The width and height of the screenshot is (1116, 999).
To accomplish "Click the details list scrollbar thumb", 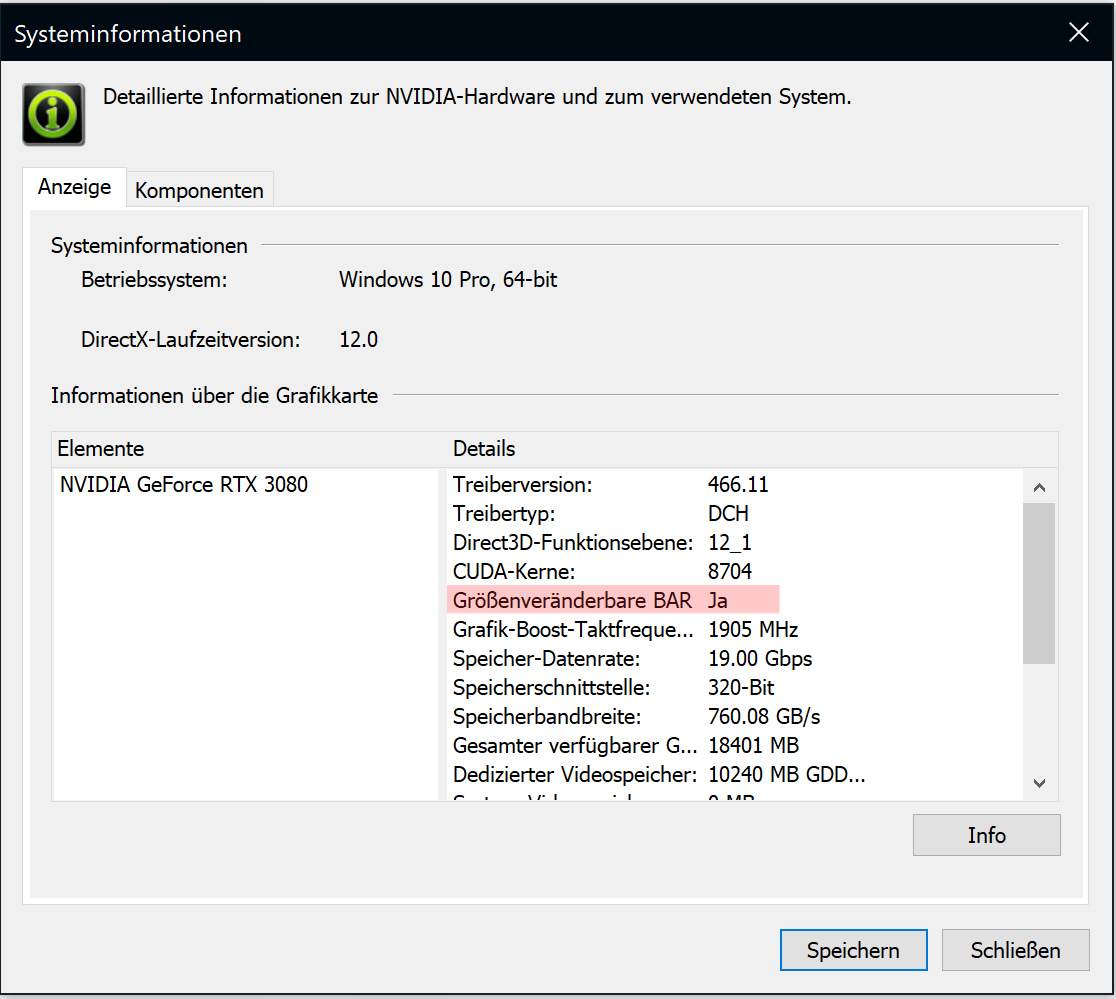I will (1039, 583).
